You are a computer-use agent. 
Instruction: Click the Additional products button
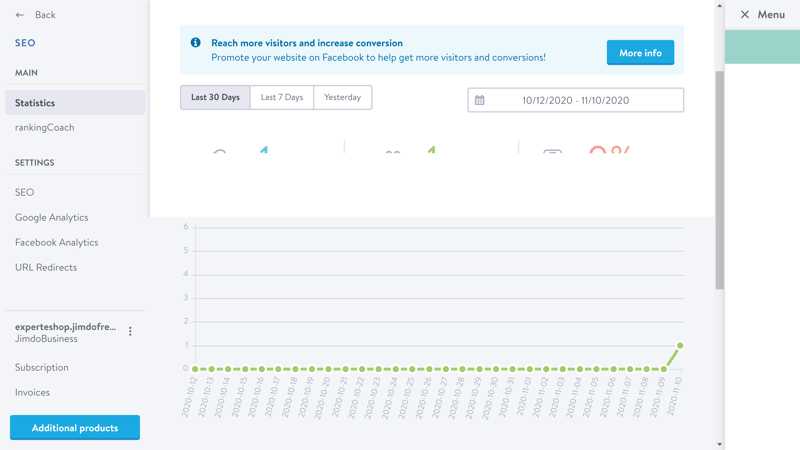75,428
